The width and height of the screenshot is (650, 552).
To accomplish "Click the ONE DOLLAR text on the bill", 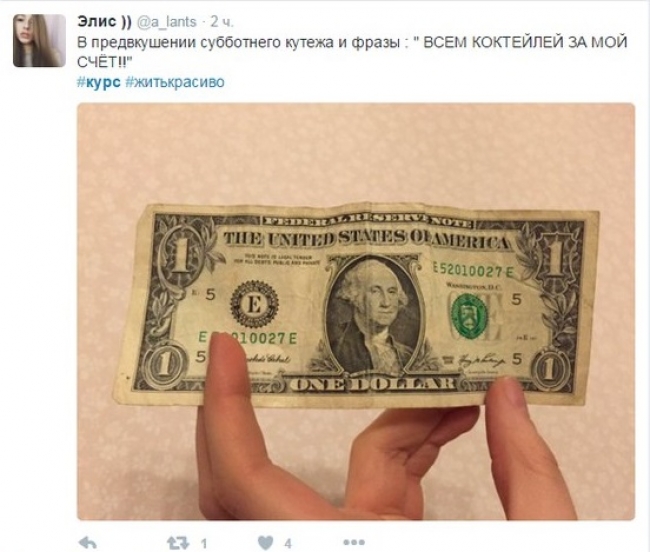I will [x=372, y=383].
